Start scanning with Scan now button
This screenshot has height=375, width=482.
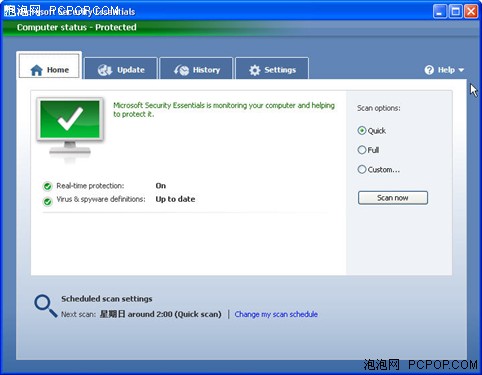393,198
